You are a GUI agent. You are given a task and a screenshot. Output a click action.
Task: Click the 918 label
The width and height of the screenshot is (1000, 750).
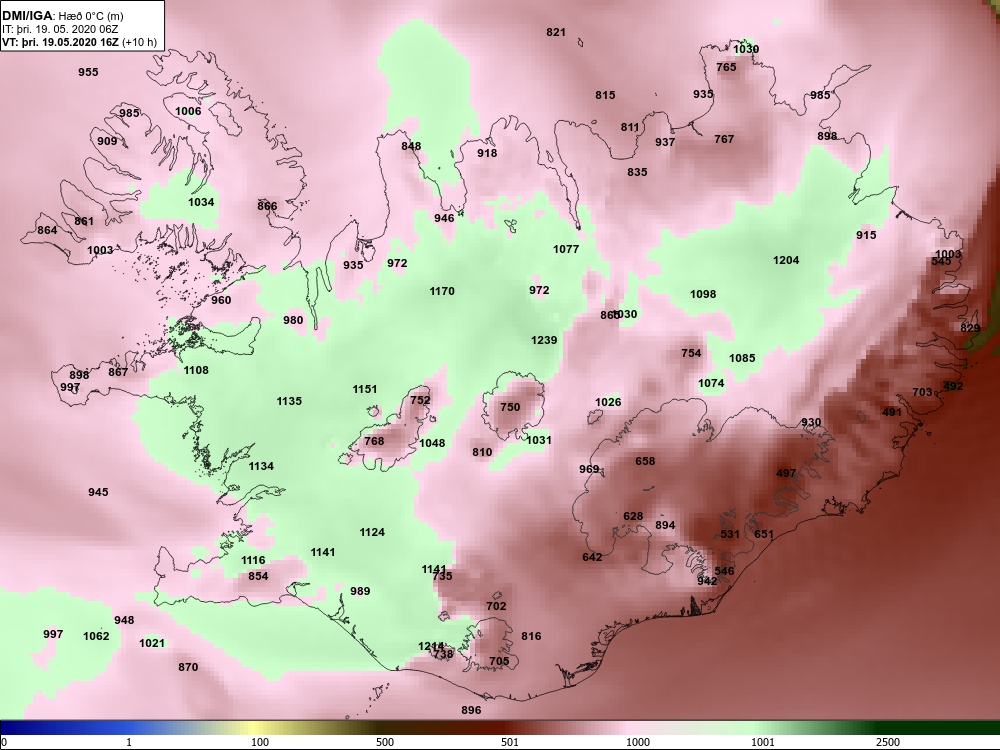point(487,153)
